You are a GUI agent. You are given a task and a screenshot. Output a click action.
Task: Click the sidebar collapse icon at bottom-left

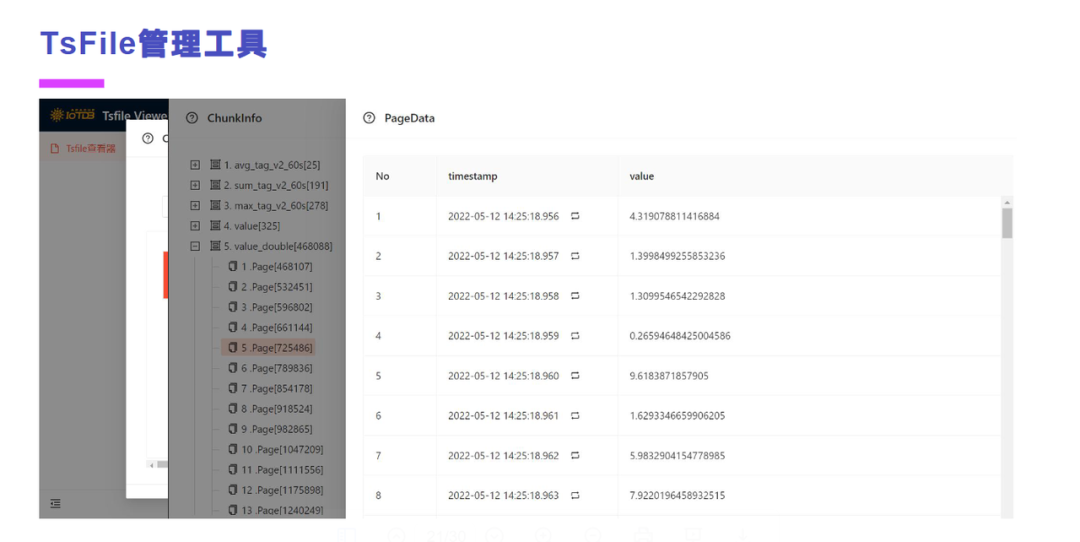[x=56, y=503]
